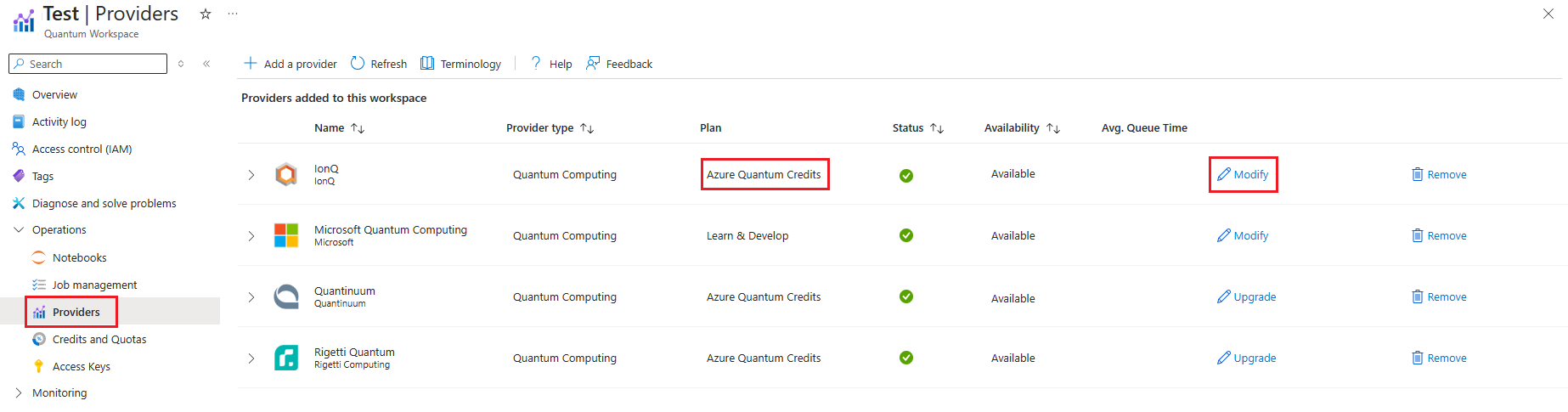This screenshot has width=1568, height=412.
Task: Click the Rigetti Quantum logo icon
Action: coord(286,358)
